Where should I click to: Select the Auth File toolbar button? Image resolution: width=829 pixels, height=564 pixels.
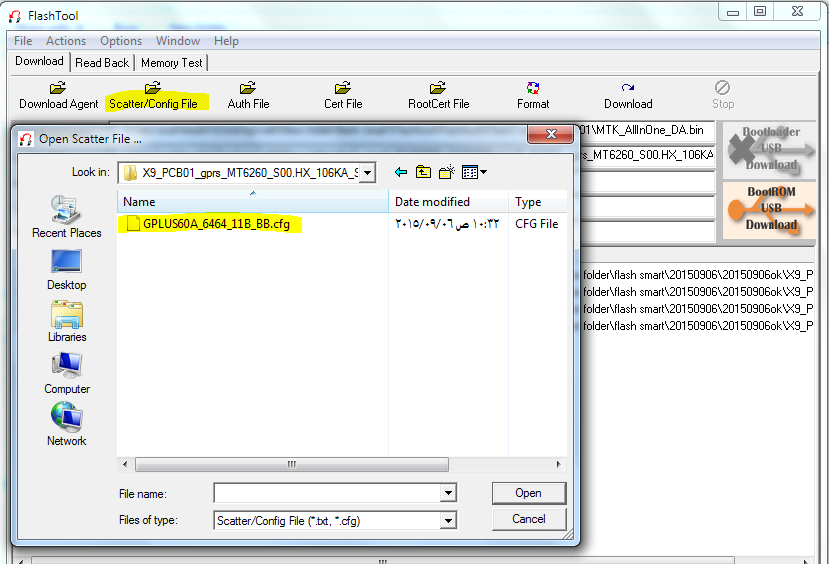tap(248, 96)
